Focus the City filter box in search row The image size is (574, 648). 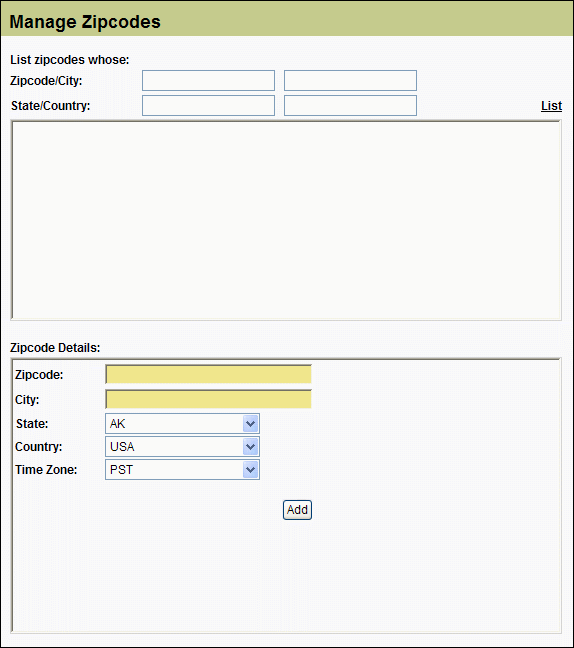point(350,81)
